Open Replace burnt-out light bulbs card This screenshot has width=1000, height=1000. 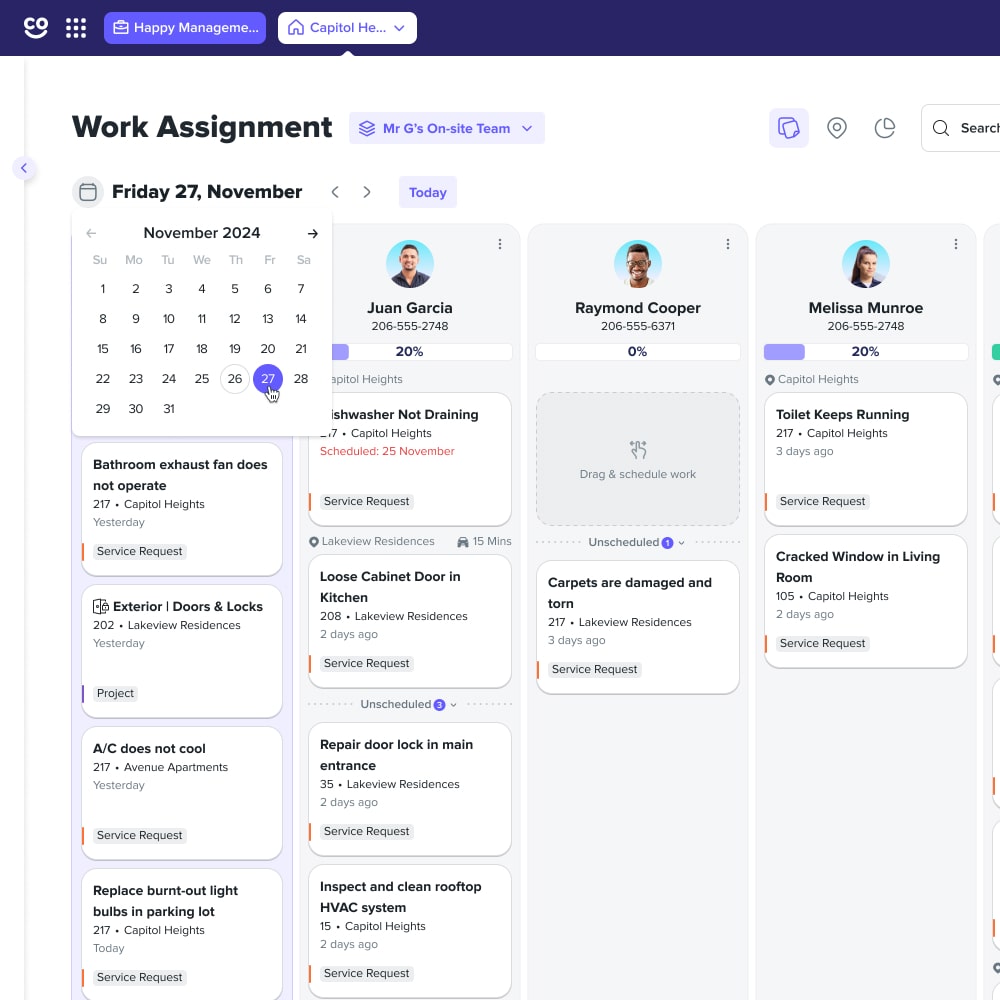182,934
